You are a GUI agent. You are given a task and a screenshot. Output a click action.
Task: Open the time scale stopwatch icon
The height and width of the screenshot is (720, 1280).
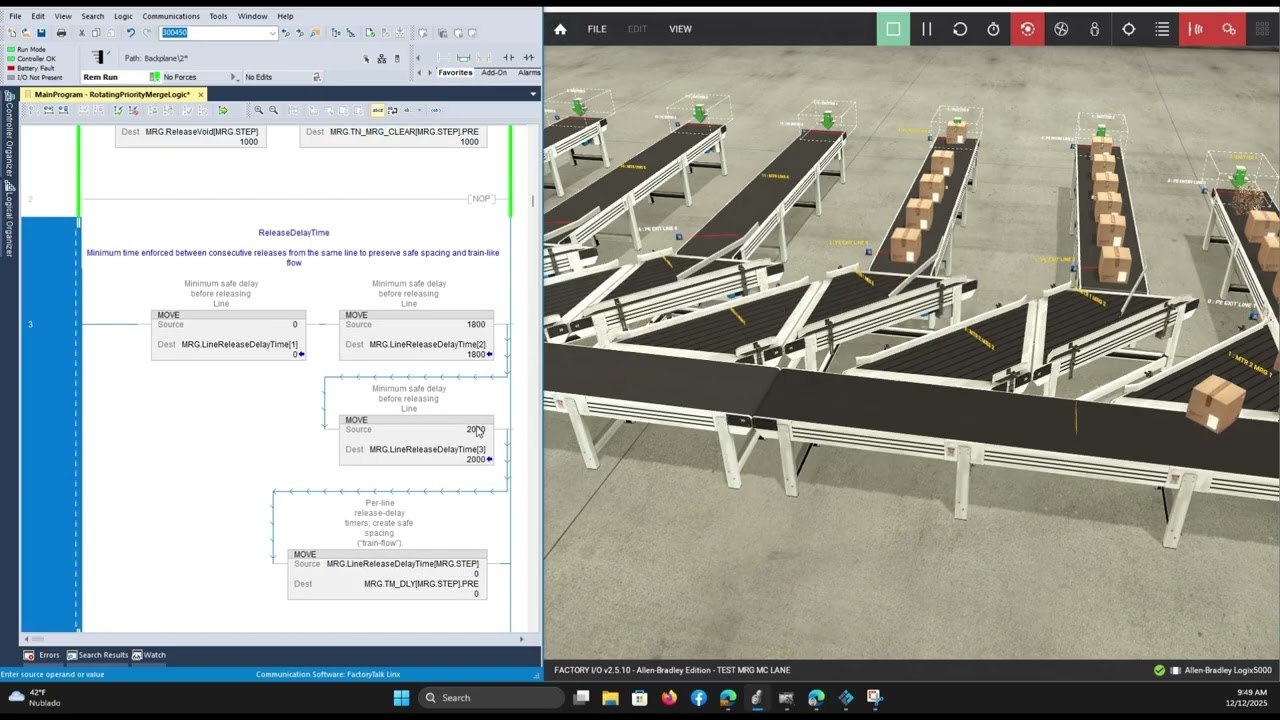click(x=993, y=29)
